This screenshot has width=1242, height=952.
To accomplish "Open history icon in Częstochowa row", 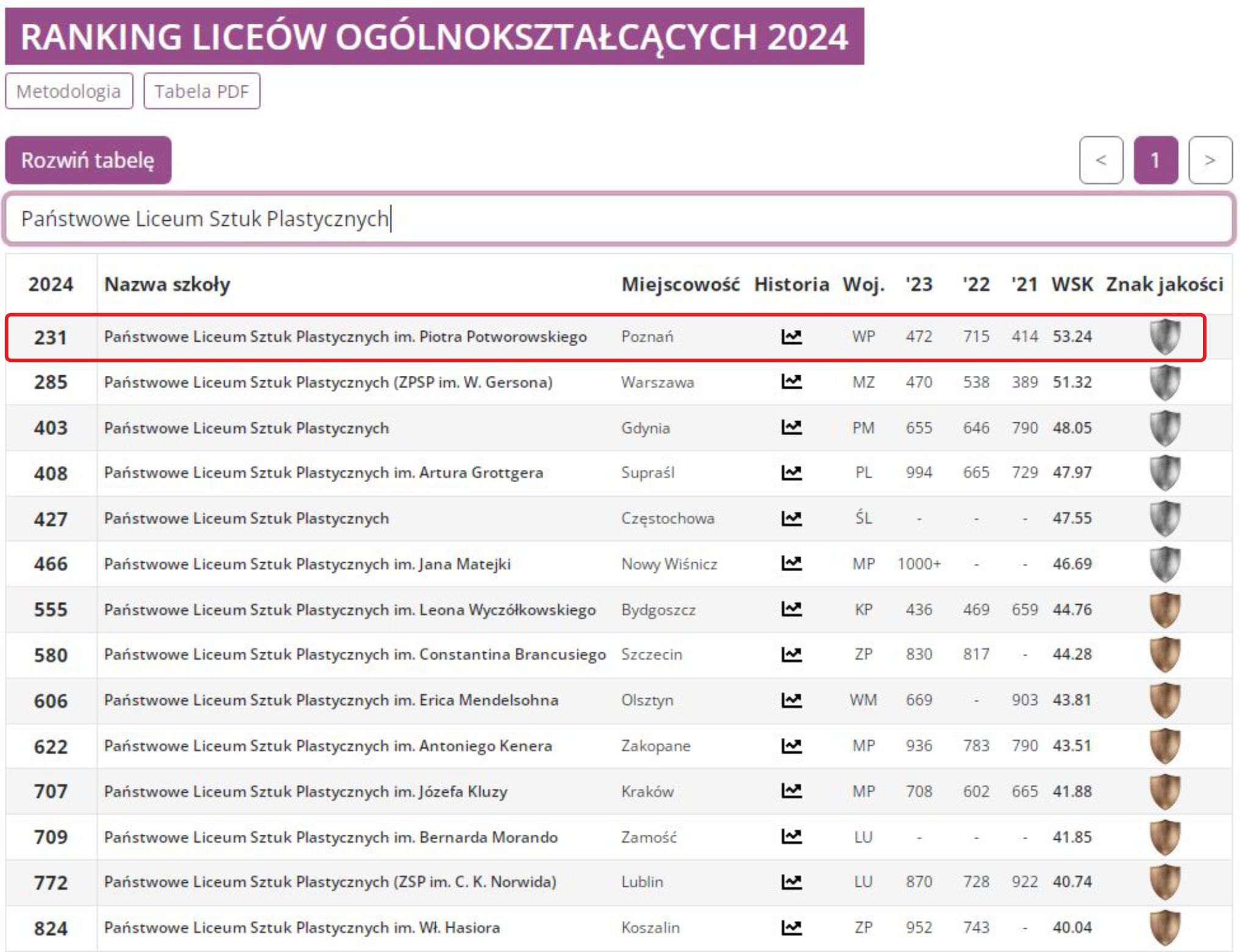I will pyautogui.click(x=791, y=518).
